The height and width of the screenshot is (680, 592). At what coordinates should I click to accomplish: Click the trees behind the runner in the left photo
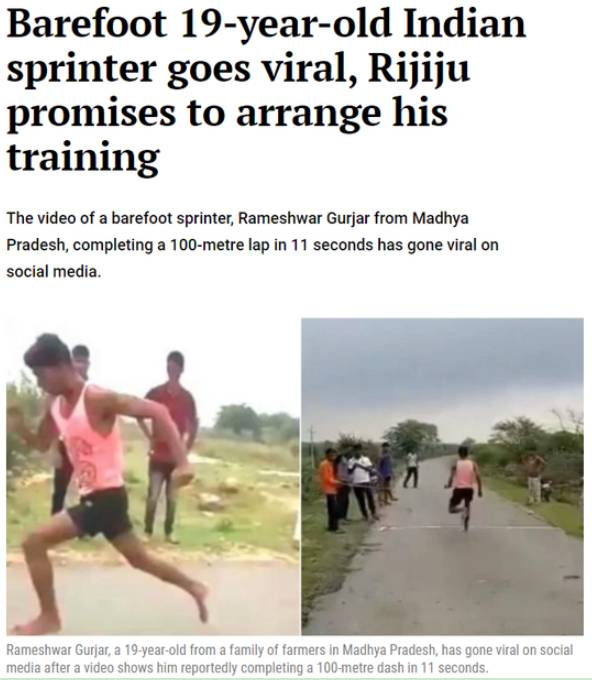click(x=256, y=422)
